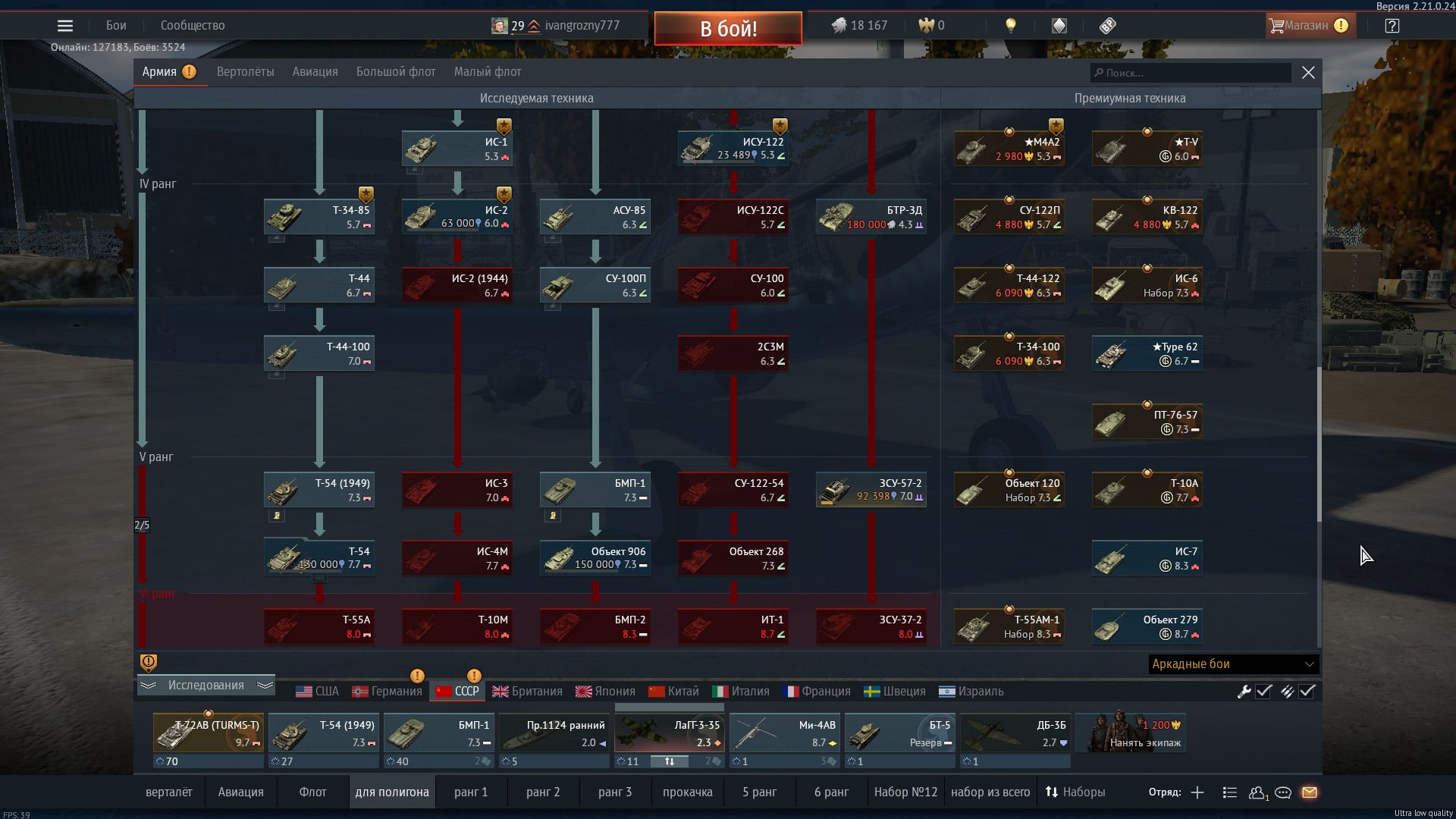Click the wrench auto-repair icon
Viewport: 1456px width, 819px height.
(1244, 692)
